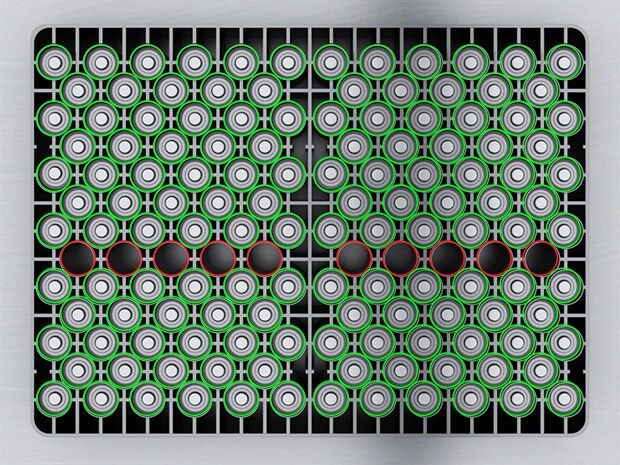Select third red-circled slot from the left
This screenshot has width=620, height=465.
(170, 257)
